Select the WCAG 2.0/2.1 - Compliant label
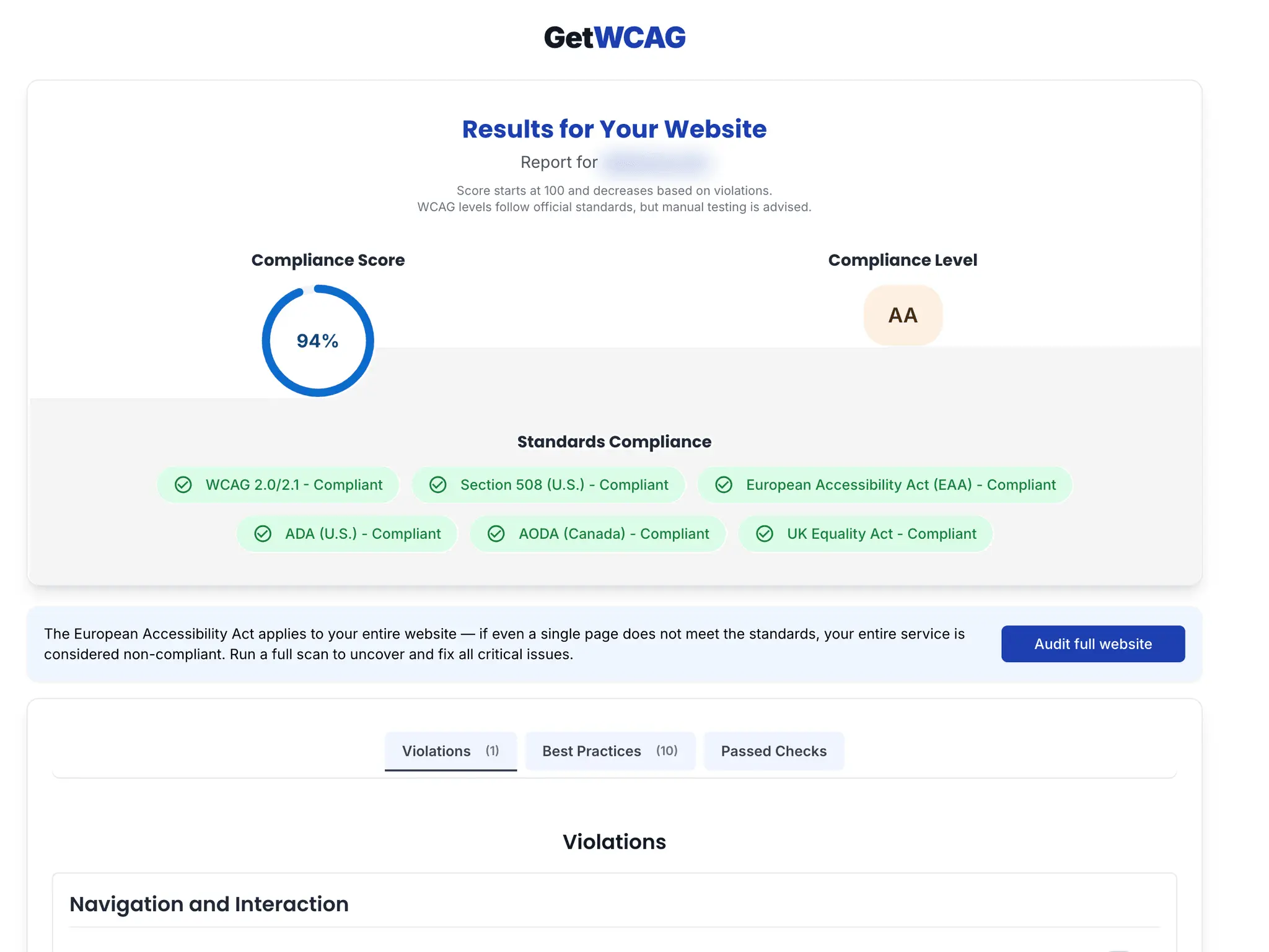Screen dimensions: 1269x952 tap(294, 484)
